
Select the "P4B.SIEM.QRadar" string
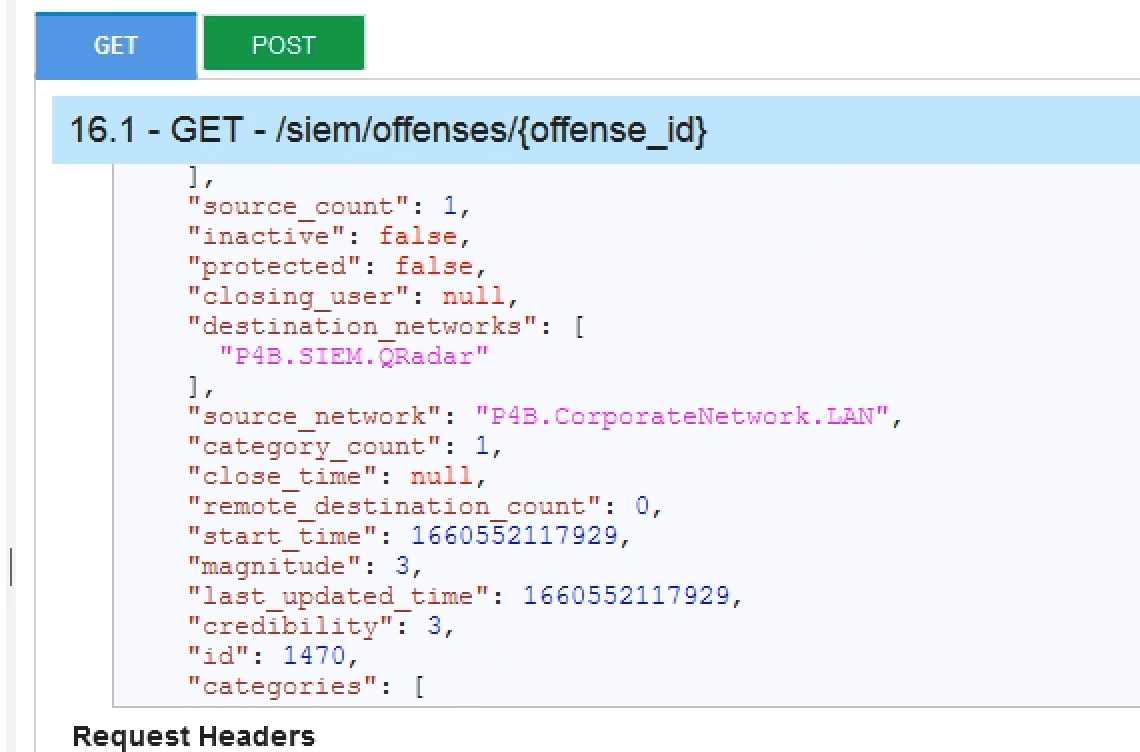click(346, 356)
